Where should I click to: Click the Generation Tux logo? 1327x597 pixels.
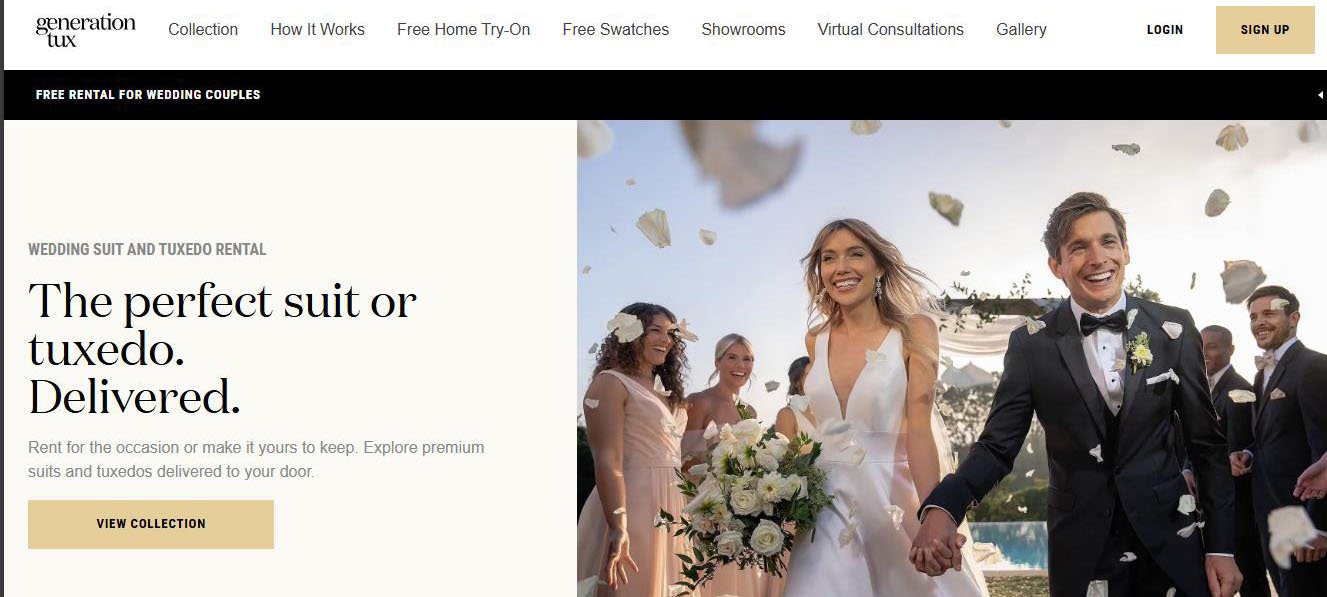coord(85,30)
